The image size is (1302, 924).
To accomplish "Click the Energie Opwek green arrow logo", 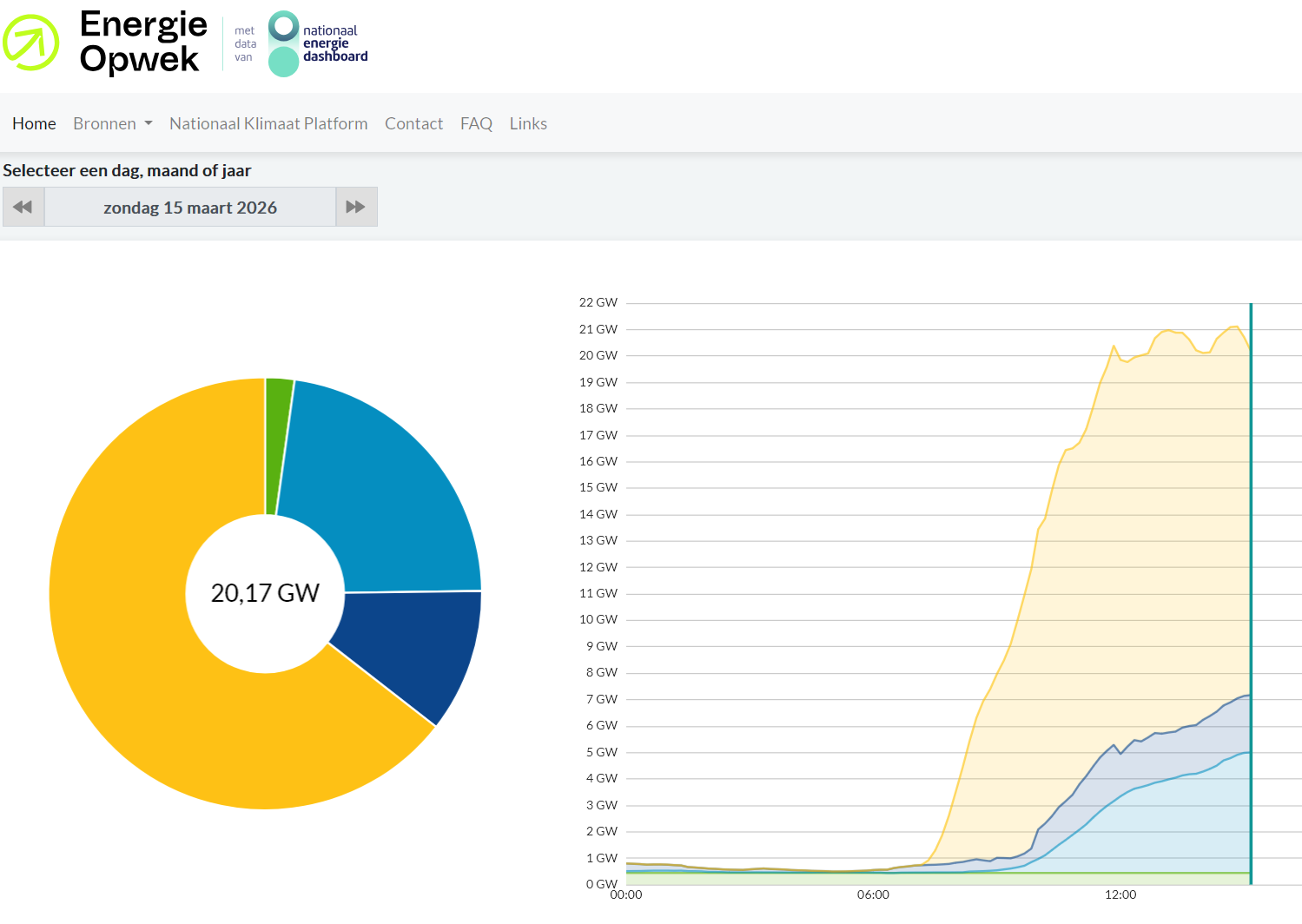I will click(30, 43).
